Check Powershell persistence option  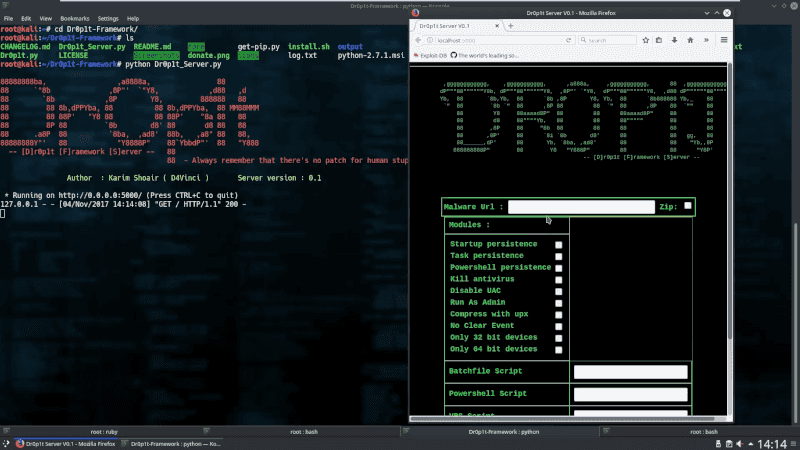[559, 268]
